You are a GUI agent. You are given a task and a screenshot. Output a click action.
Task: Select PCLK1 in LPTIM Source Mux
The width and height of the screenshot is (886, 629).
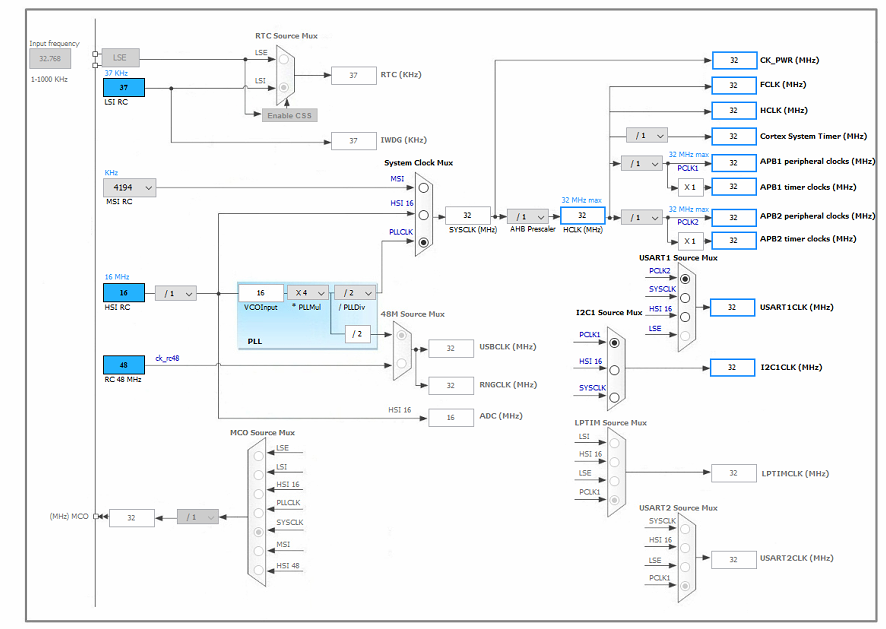614,500
